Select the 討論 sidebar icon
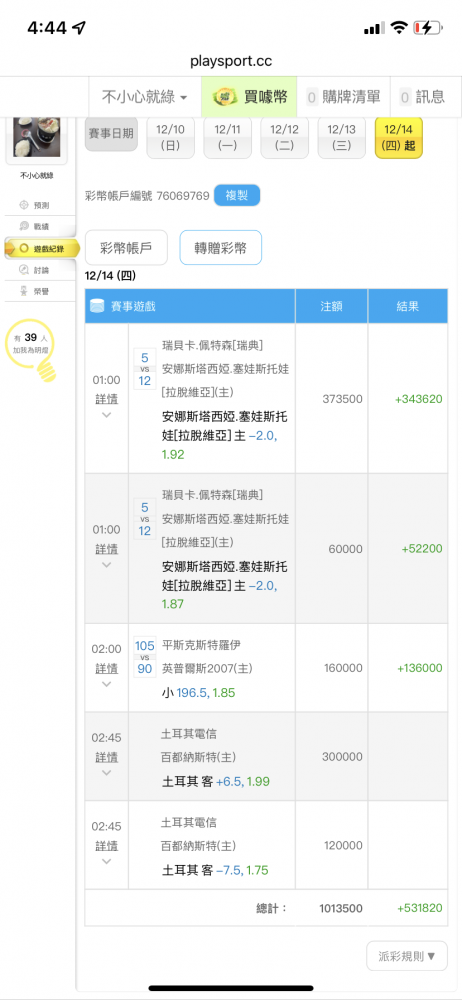The height and width of the screenshot is (1000, 462). (x=24, y=270)
